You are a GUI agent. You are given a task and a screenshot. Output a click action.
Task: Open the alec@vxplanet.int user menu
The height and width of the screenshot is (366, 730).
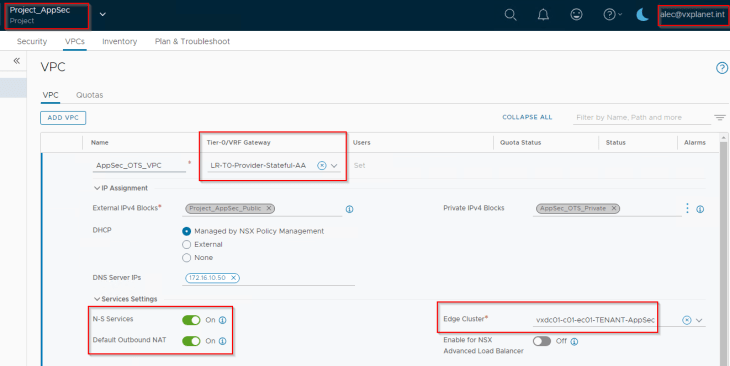pos(692,14)
